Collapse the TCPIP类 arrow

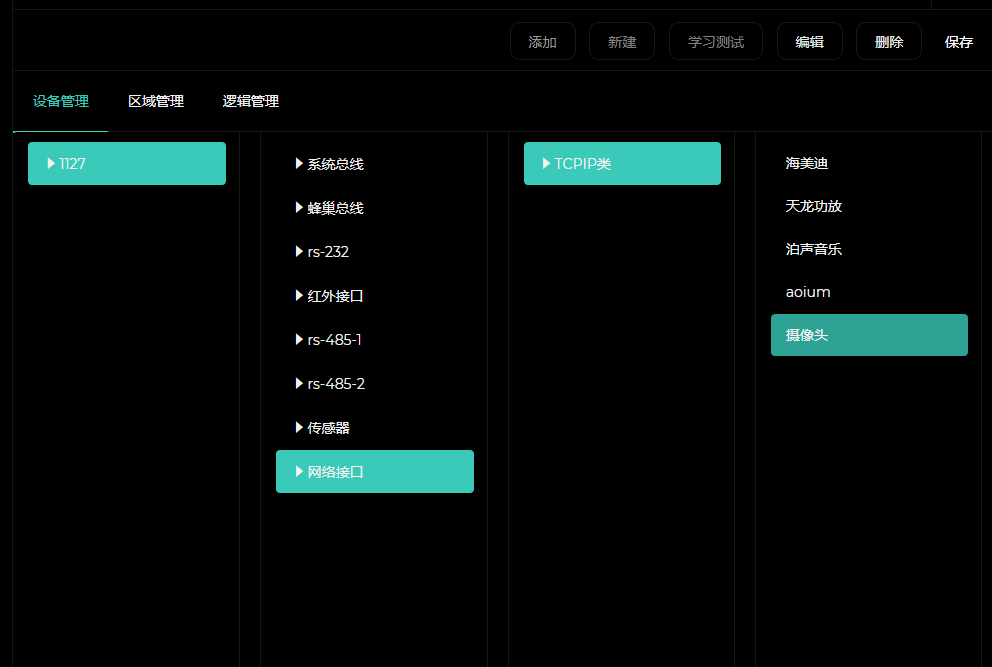[547, 163]
